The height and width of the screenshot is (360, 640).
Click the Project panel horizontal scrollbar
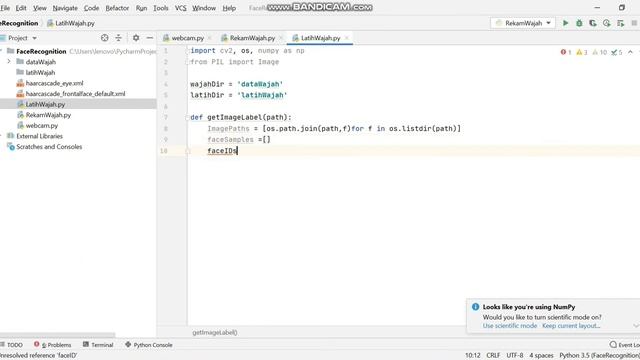coord(58,335)
